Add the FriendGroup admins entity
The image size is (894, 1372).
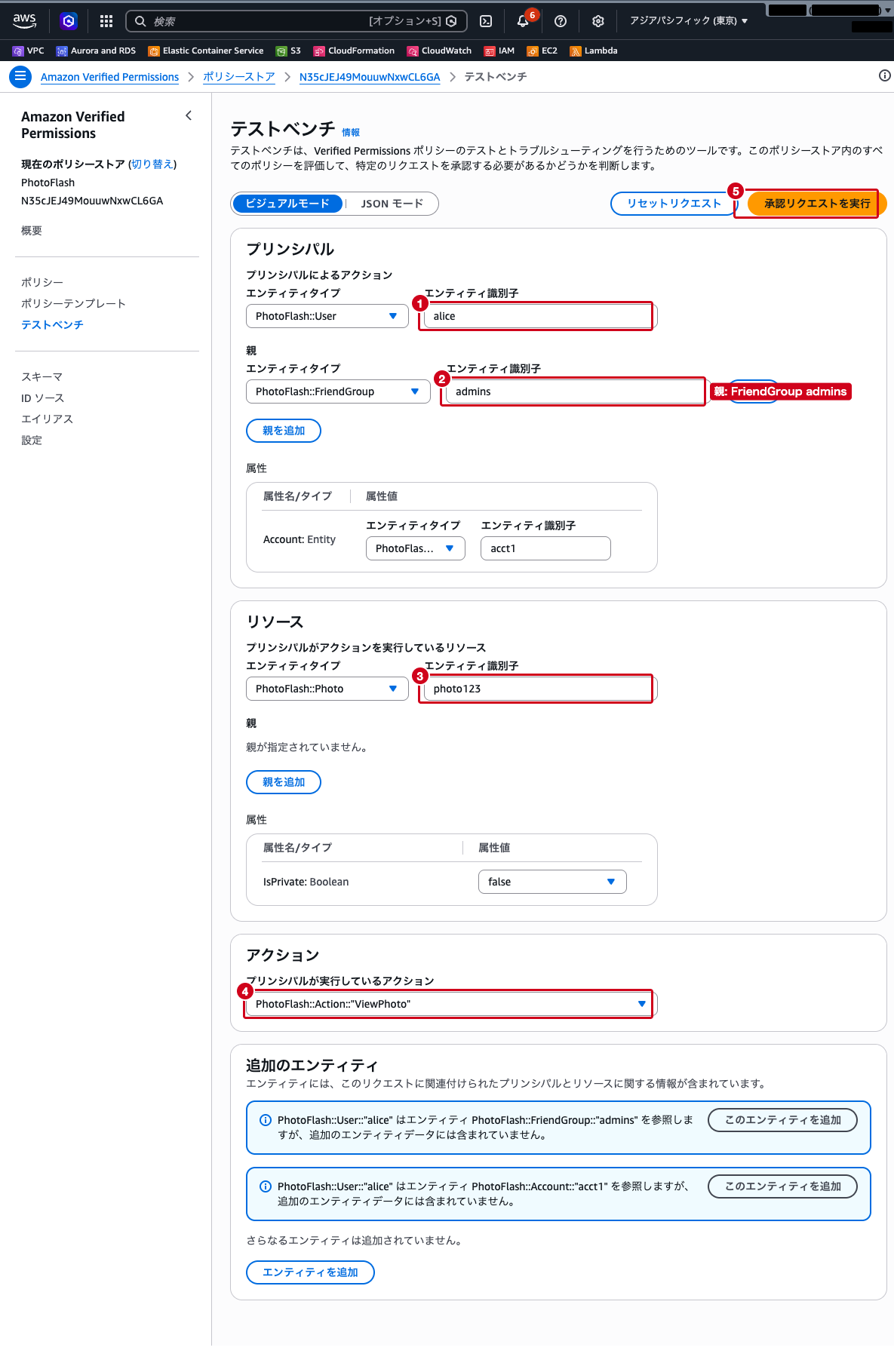tap(782, 1120)
